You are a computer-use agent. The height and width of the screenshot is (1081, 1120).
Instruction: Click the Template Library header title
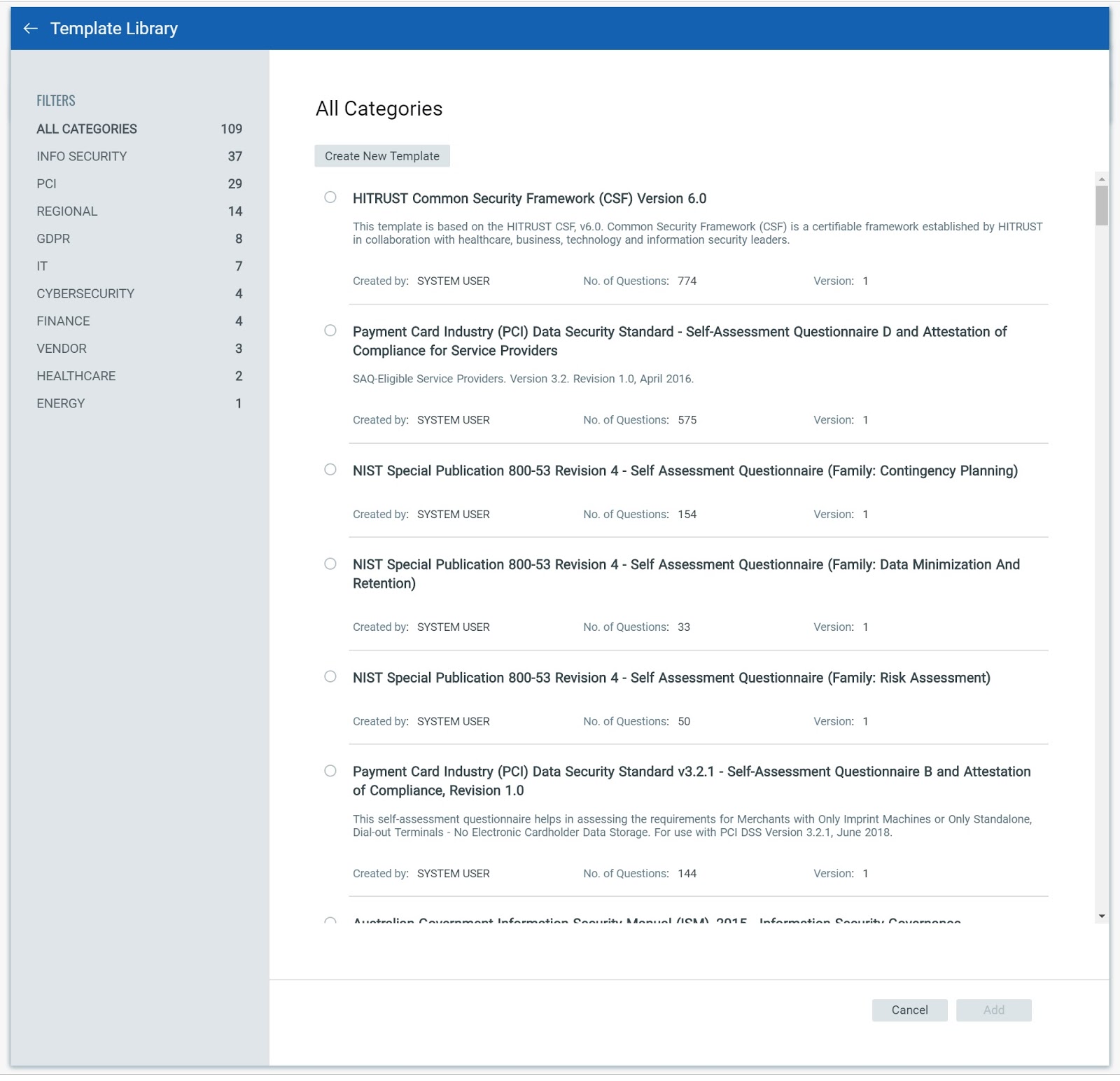pos(114,29)
